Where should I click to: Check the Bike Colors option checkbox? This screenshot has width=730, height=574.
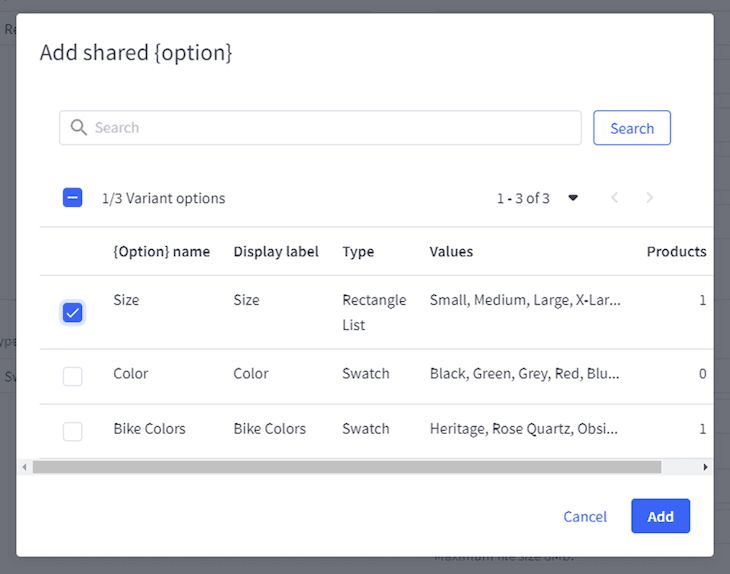click(x=73, y=431)
